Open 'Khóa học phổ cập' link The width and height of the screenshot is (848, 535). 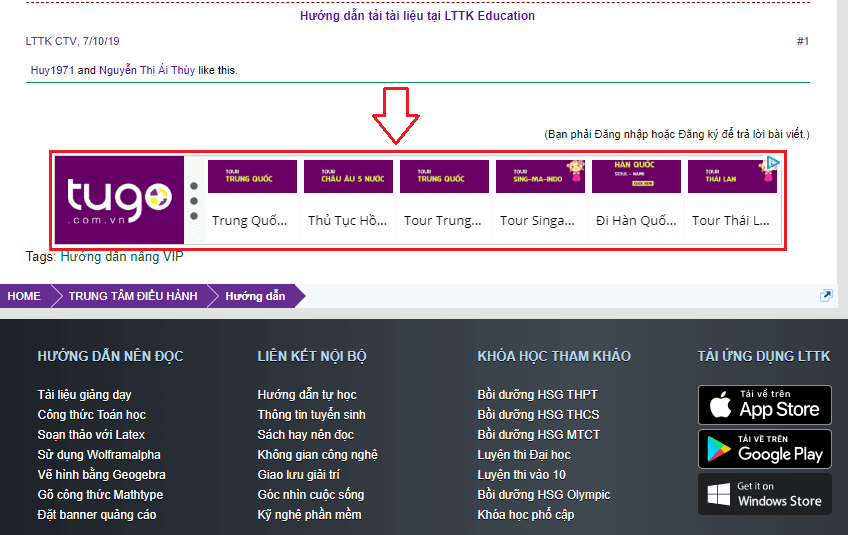(x=526, y=515)
